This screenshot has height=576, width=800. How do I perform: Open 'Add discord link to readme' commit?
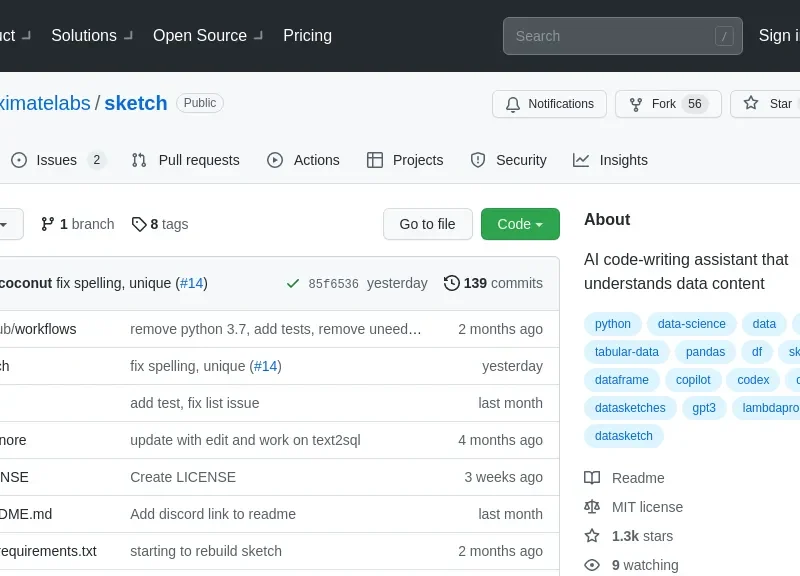(213, 514)
